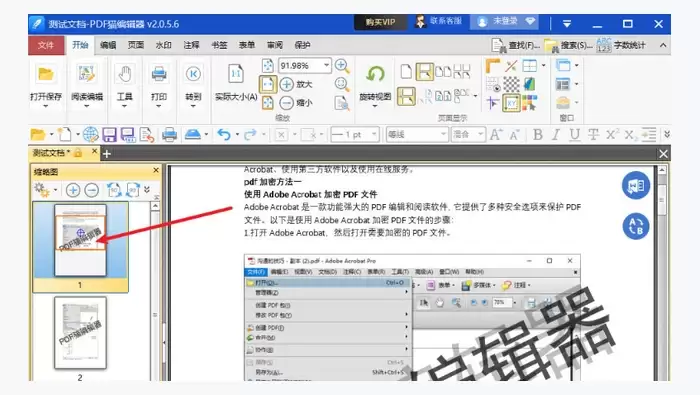This screenshot has width=700, height=395.
Task: Click the revert document icon
Action: [x=147, y=134]
